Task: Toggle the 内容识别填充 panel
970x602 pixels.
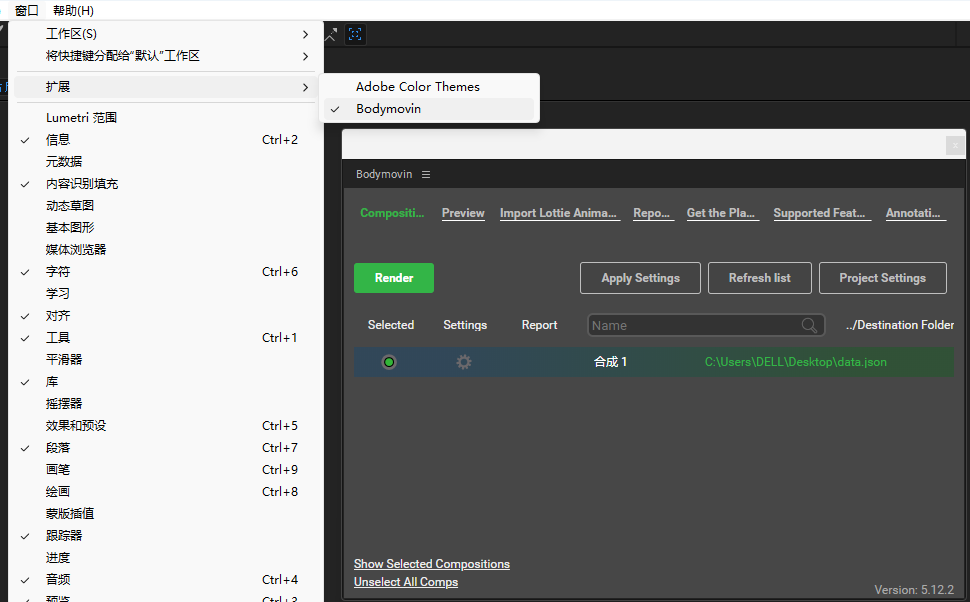Action: 166,184
